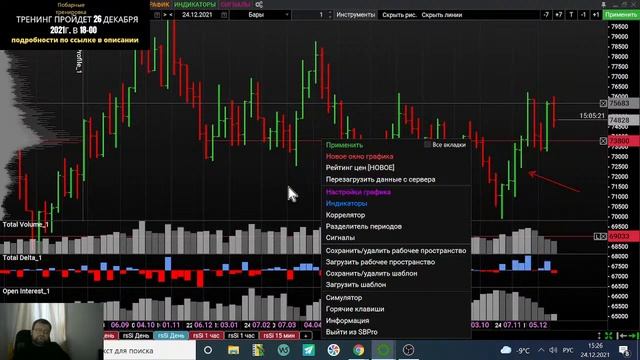This screenshot has width=640, height=360.
Task: Open the Windows Cortana circle icon
Action: (208, 350)
